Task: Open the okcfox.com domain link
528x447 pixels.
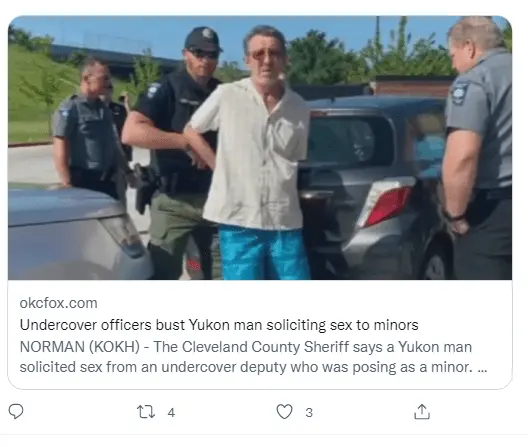Action: tap(59, 303)
